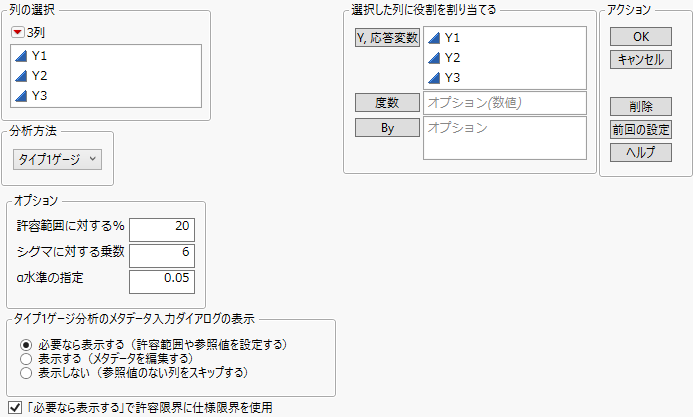Click the 度数 role button

click(387, 102)
